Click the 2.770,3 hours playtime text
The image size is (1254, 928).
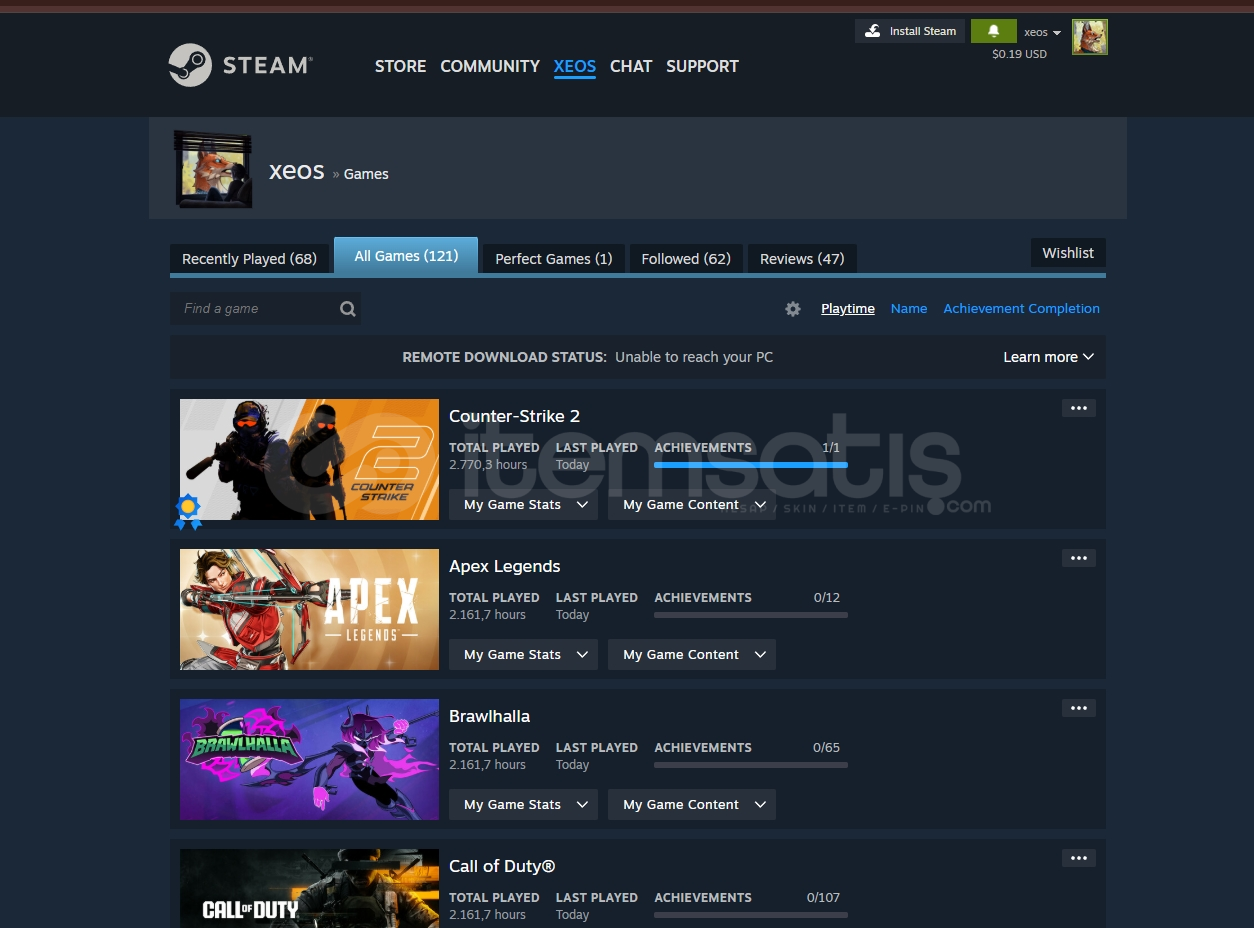click(x=488, y=465)
